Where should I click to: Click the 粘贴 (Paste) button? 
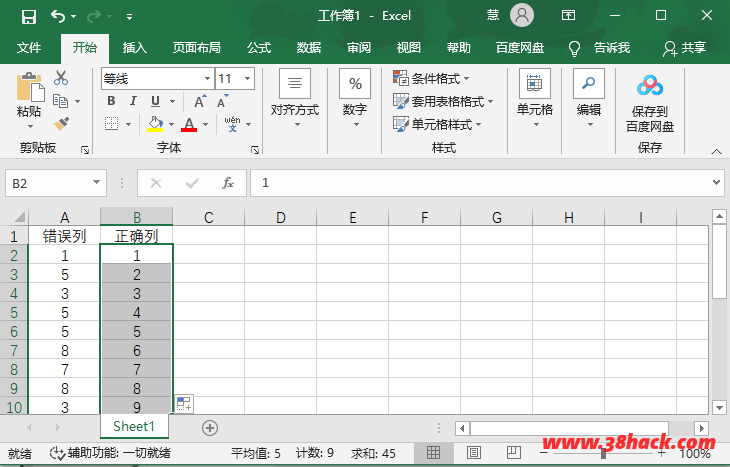(29, 100)
